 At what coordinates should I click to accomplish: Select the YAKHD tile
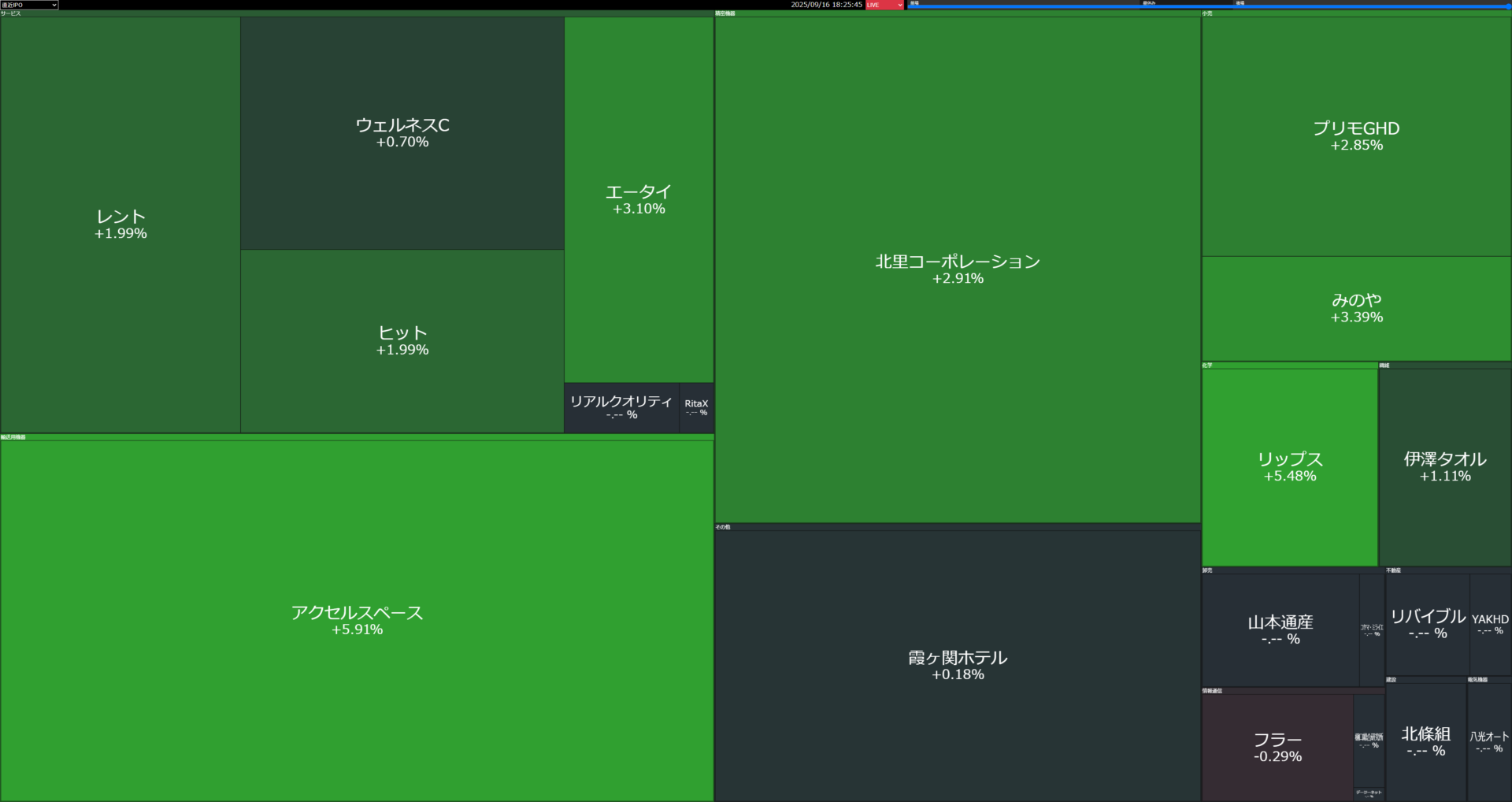pos(1490,624)
